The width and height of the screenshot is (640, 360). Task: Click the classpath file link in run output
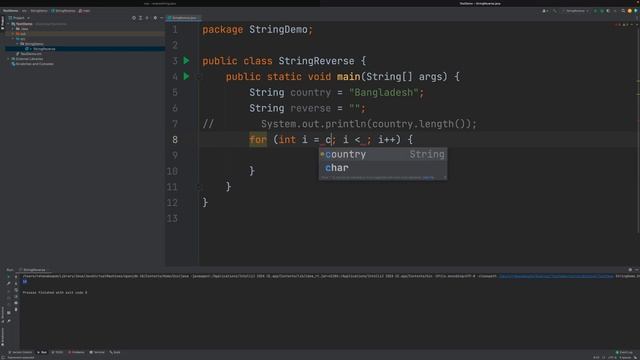(556, 276)
